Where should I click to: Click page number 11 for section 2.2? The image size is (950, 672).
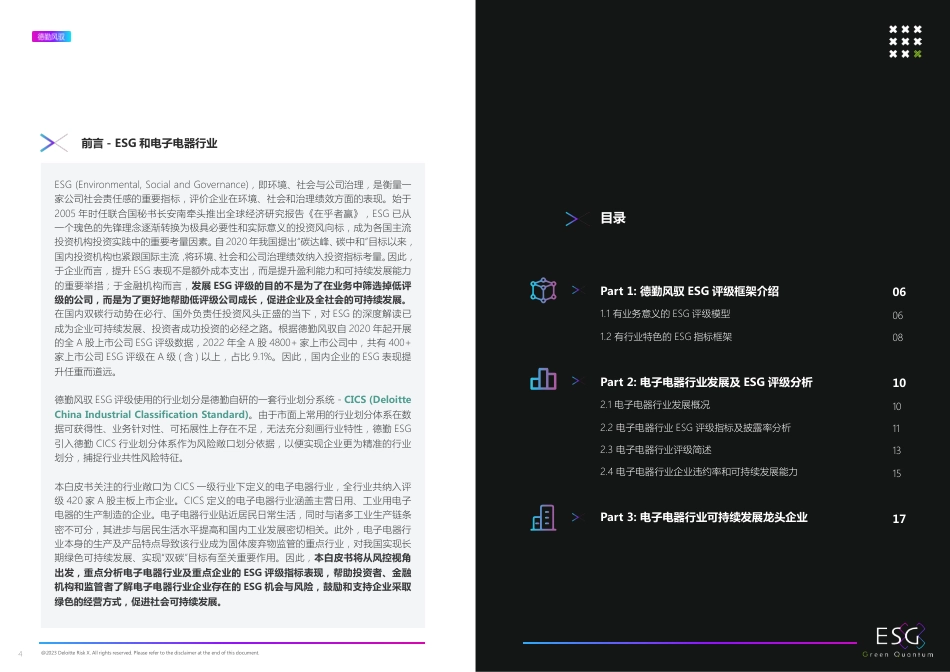pyautogui.click(x=896, y=428)
